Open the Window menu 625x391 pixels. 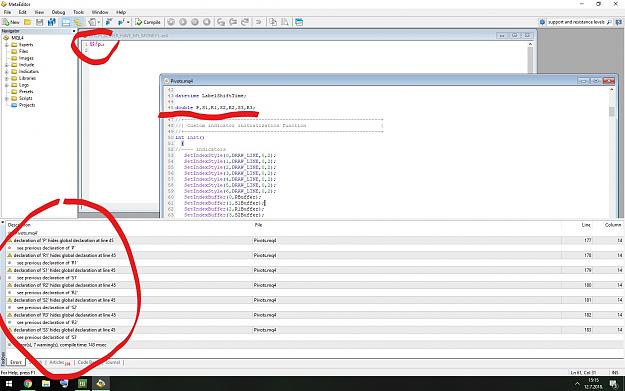pyautogui.click(x=100, y=12)
